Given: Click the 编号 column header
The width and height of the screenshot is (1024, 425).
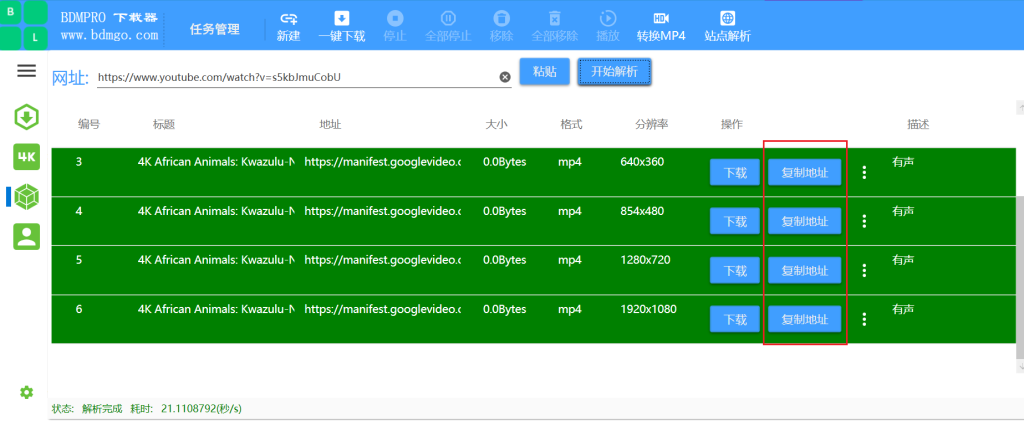Looking at the screenshot, I should 89,124.
